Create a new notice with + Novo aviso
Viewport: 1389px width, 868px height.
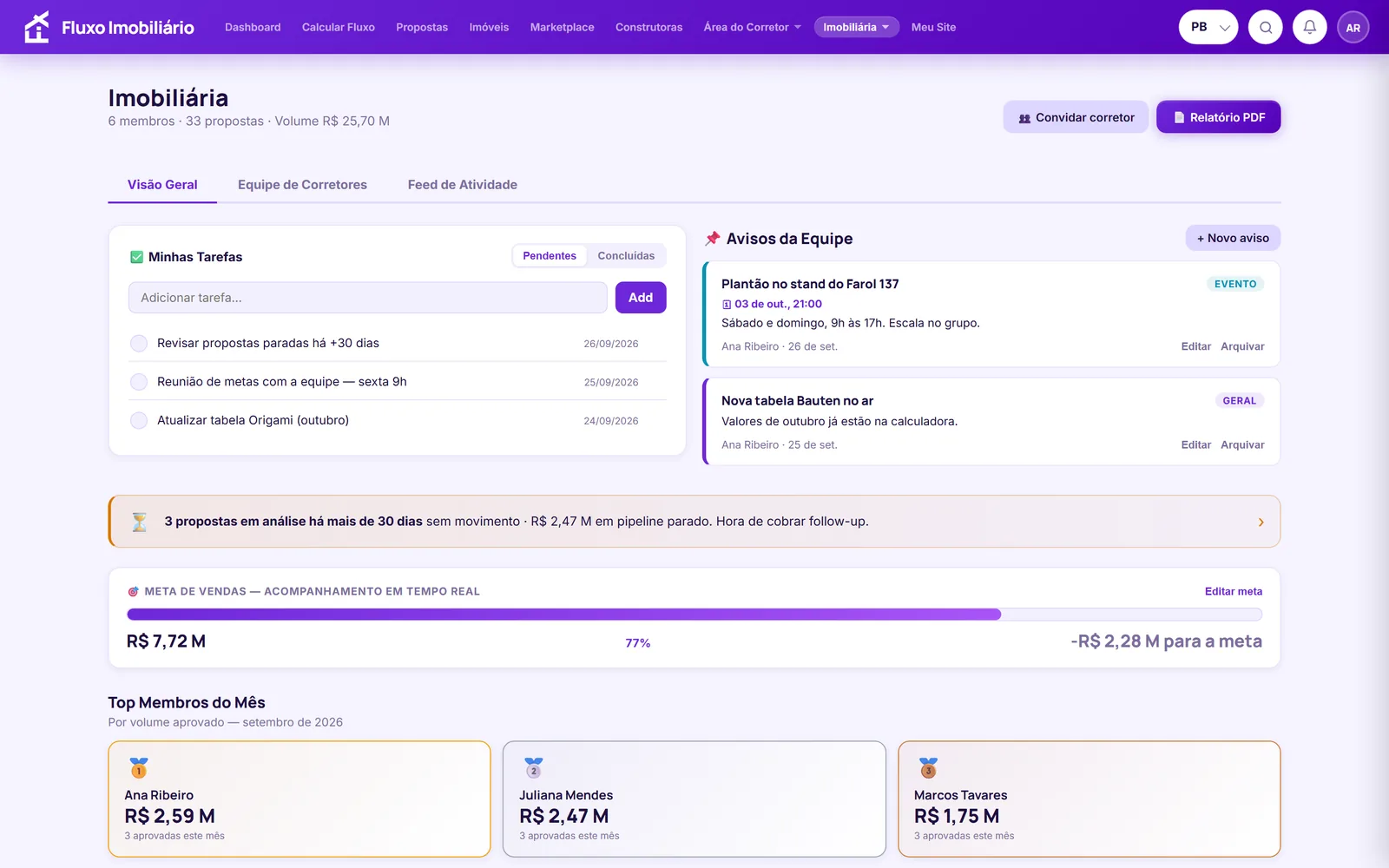click(1233, 238)
